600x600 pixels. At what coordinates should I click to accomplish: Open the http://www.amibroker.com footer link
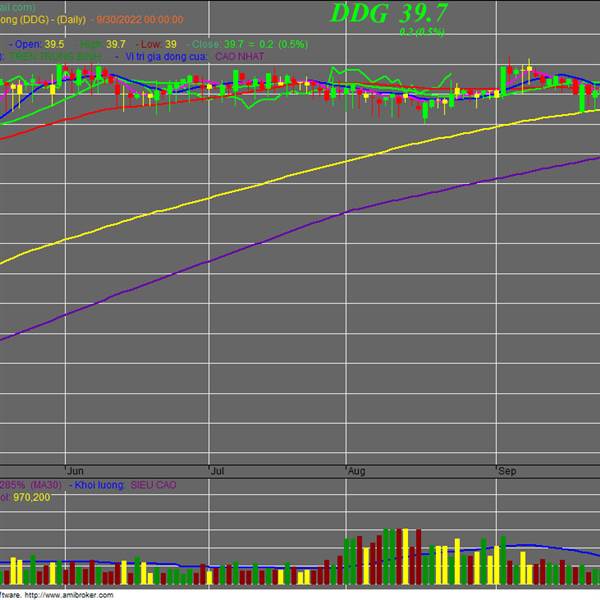(69, 595)
